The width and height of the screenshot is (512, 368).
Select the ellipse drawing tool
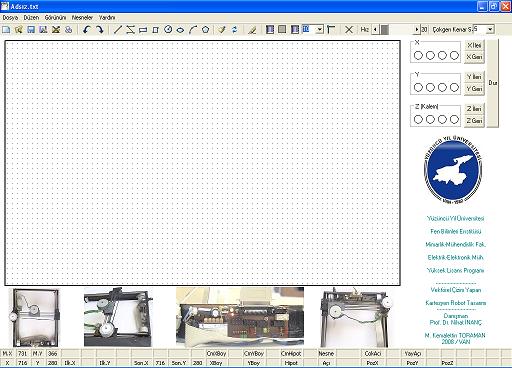tap(180, 30)
